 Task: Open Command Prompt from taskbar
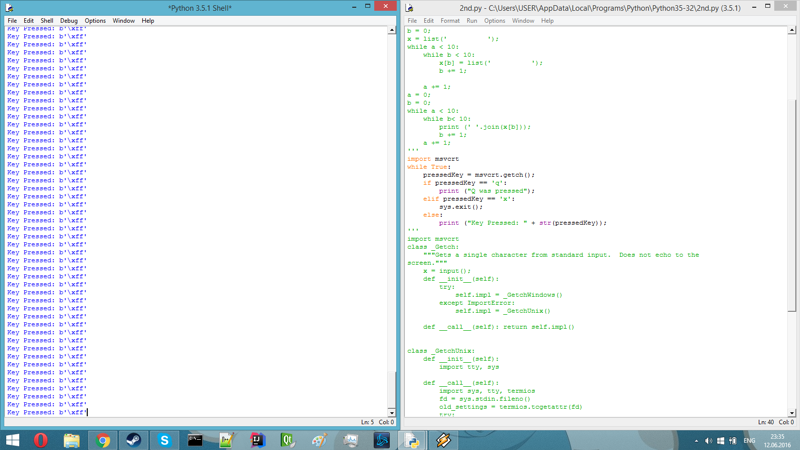195,440
